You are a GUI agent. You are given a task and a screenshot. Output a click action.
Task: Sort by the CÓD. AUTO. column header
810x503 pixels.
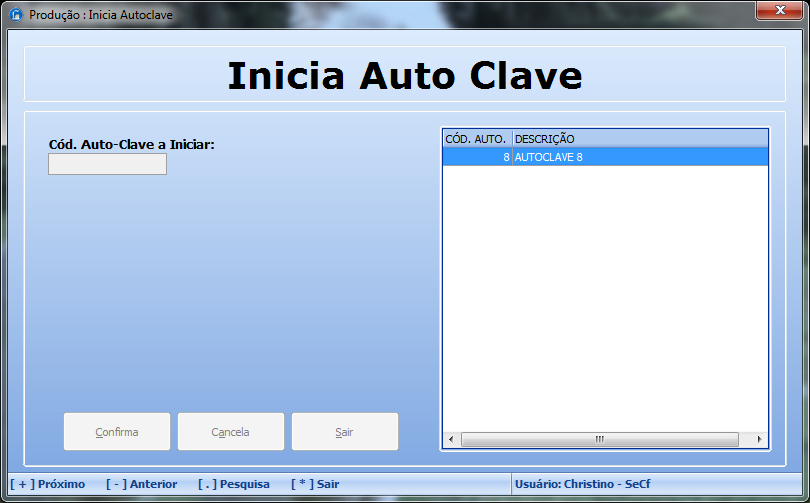pos(476,138)
